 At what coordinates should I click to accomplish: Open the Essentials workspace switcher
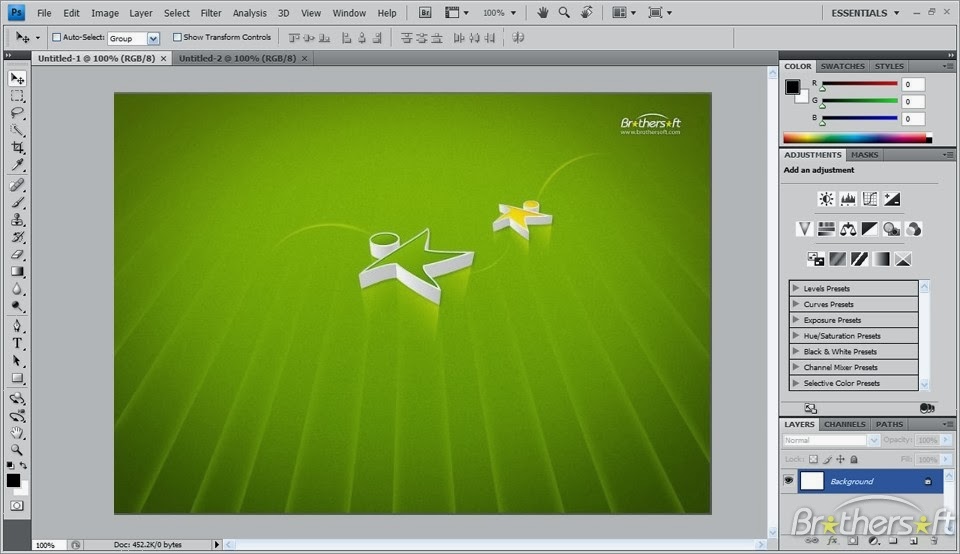click(864, 13)
